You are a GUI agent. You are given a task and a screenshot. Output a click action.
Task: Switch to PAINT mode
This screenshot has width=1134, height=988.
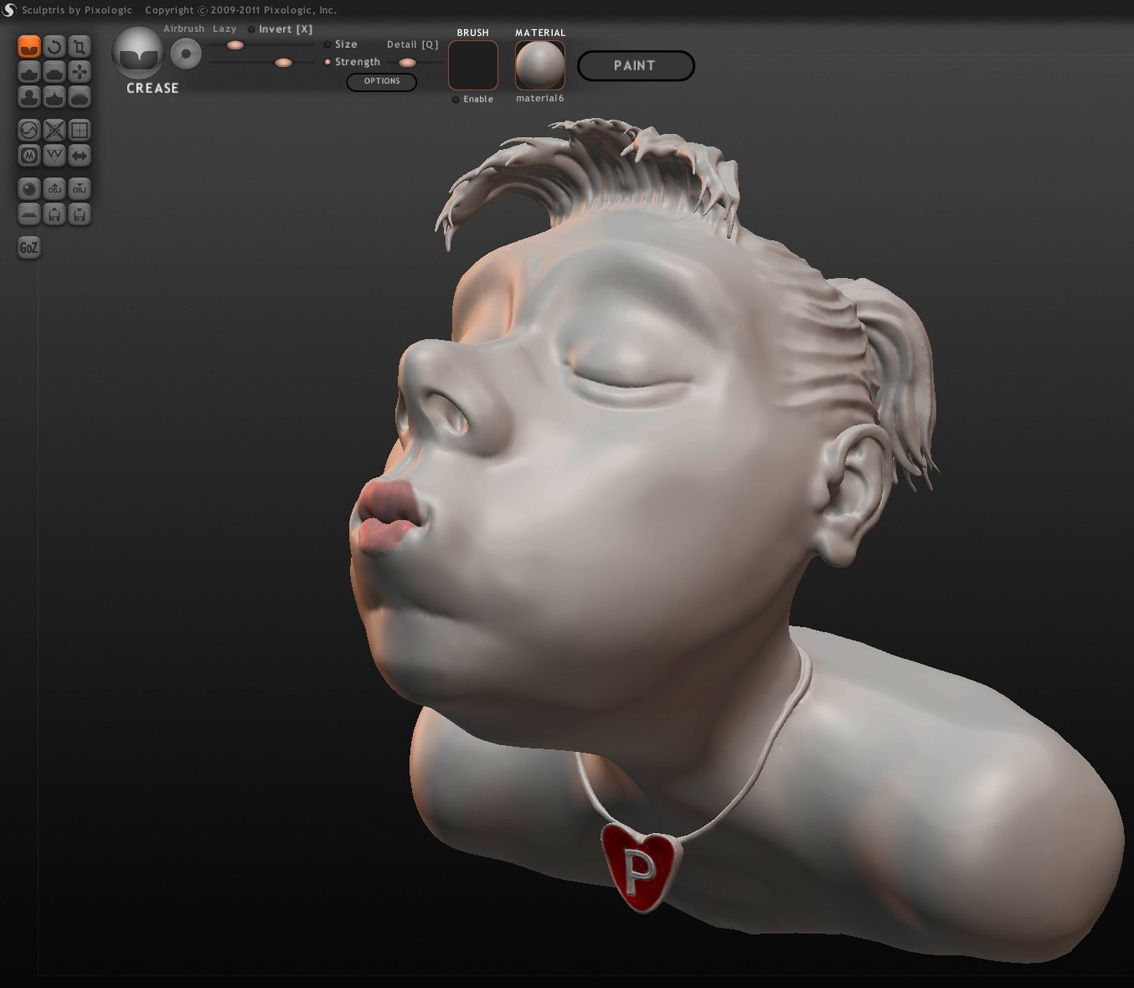[636, 66]
